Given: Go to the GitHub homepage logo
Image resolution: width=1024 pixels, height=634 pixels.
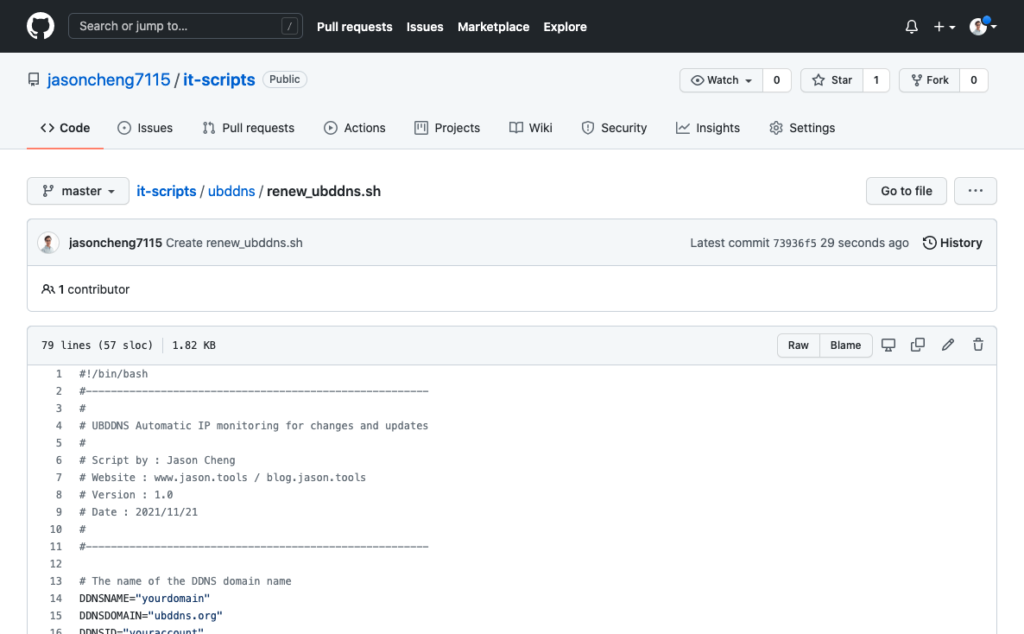Looking at the screenshot, I should [40, 27].
